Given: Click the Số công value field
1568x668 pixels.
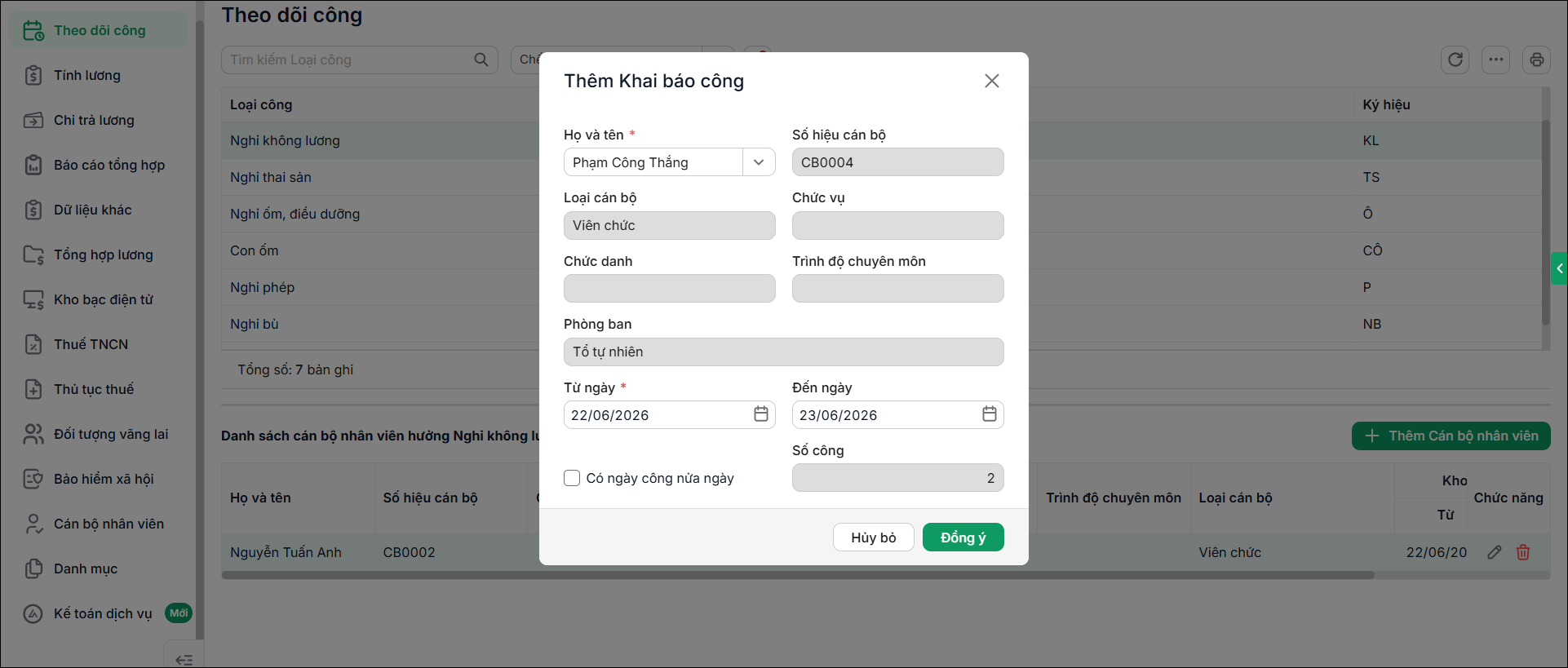Looking at the screenshot, I should coord(897,478).
